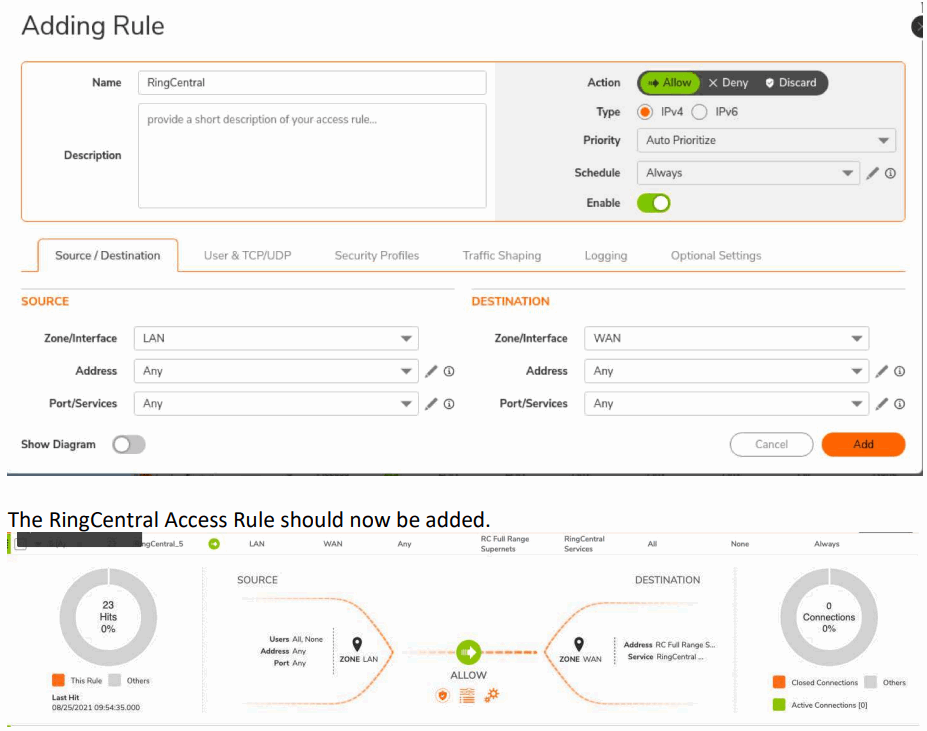Click the green Active Connections legend swatch

tap(779, 704)
